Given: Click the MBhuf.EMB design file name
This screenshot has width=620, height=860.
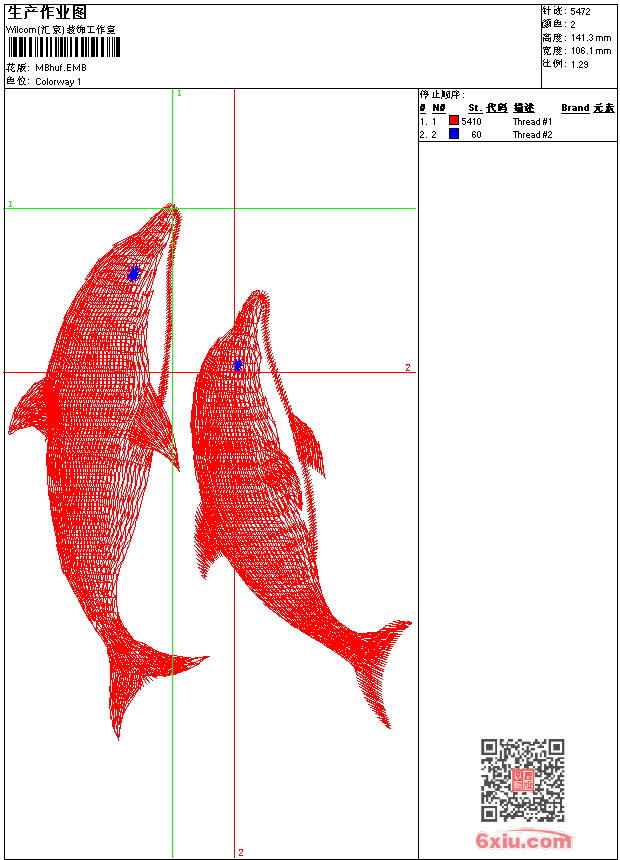Looking at the screenshot, I should 61,68.
